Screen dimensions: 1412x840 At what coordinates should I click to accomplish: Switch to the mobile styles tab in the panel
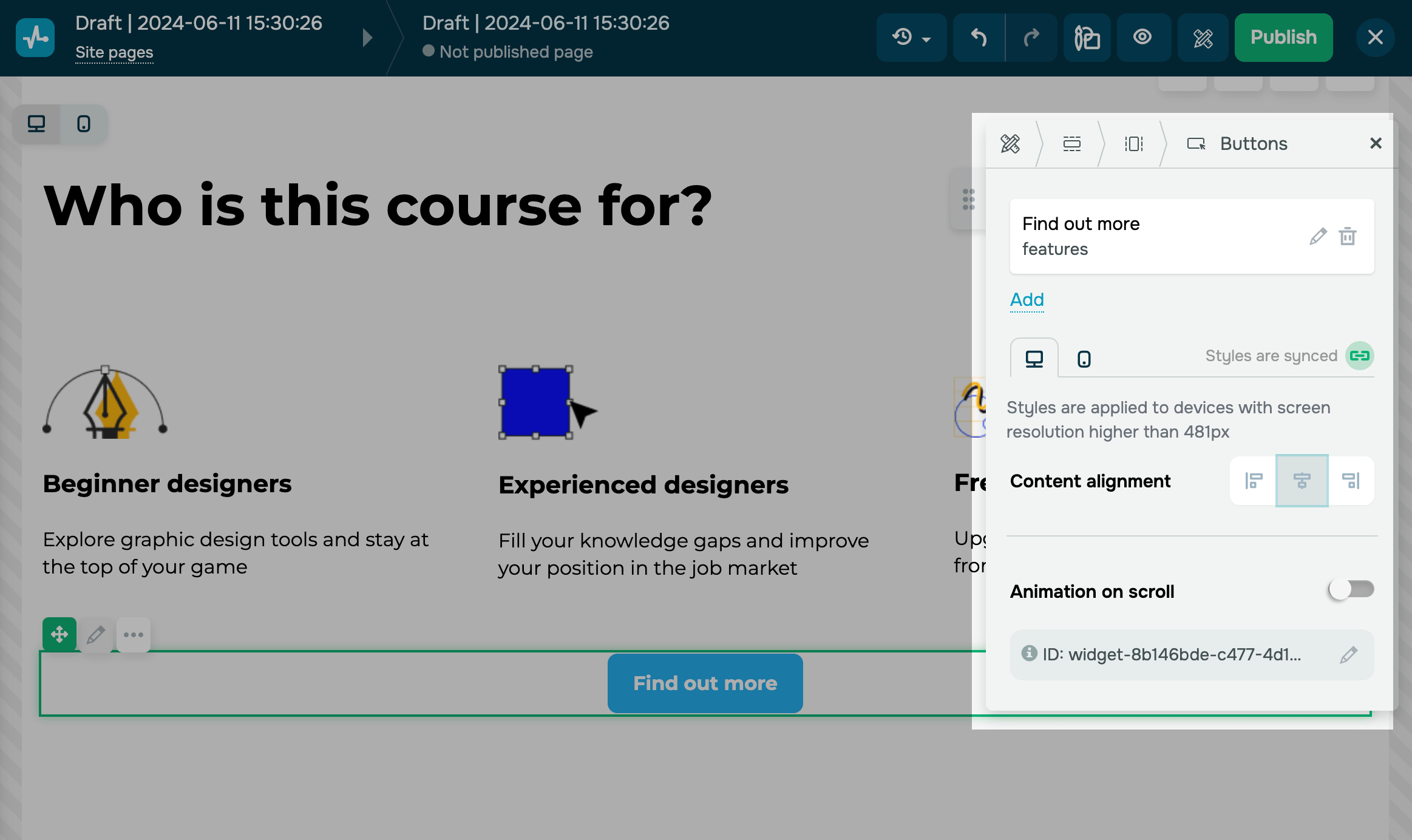1084,359
